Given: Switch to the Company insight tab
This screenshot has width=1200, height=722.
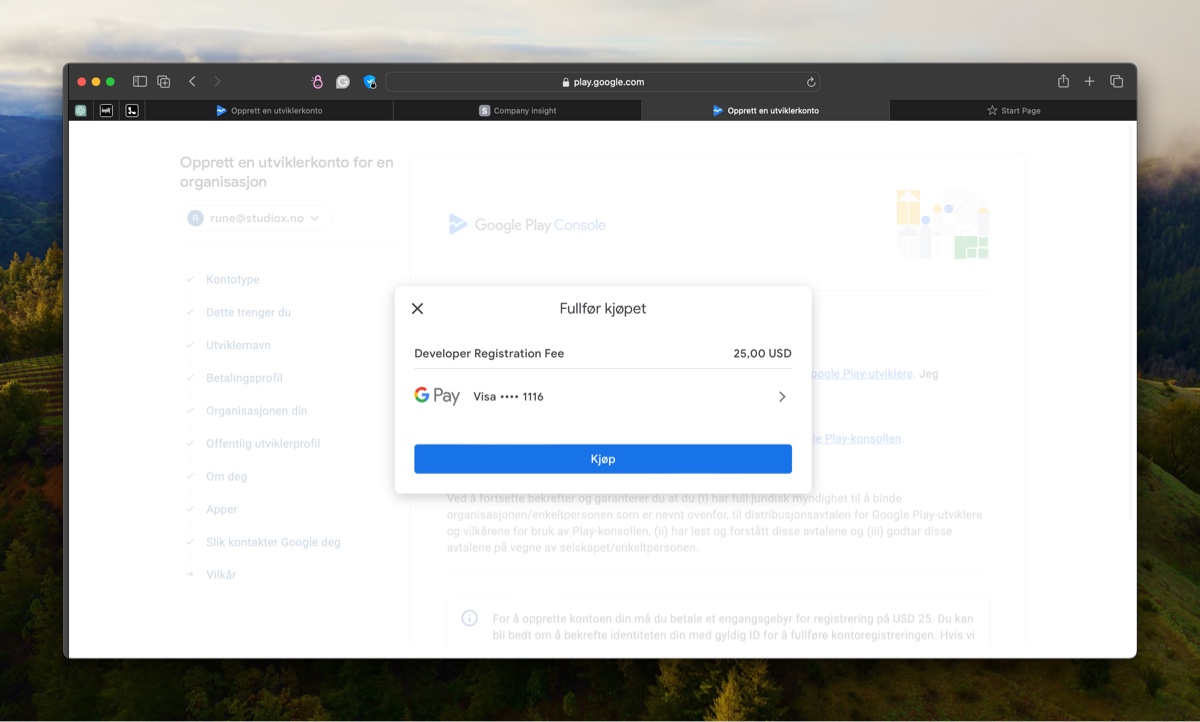Looking at the screenshot, I should coord(518,111).
